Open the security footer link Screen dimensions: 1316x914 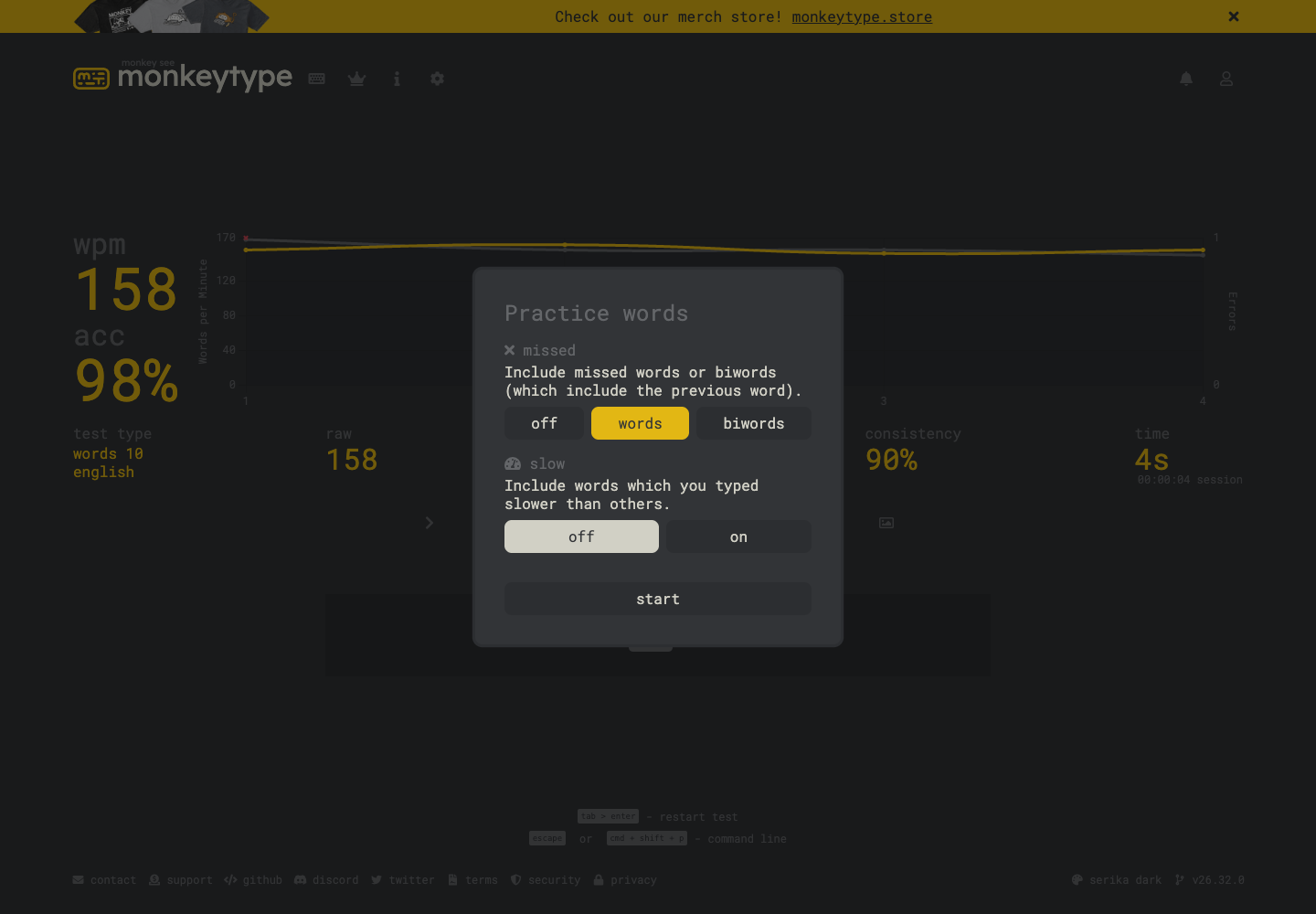(546, 880)
